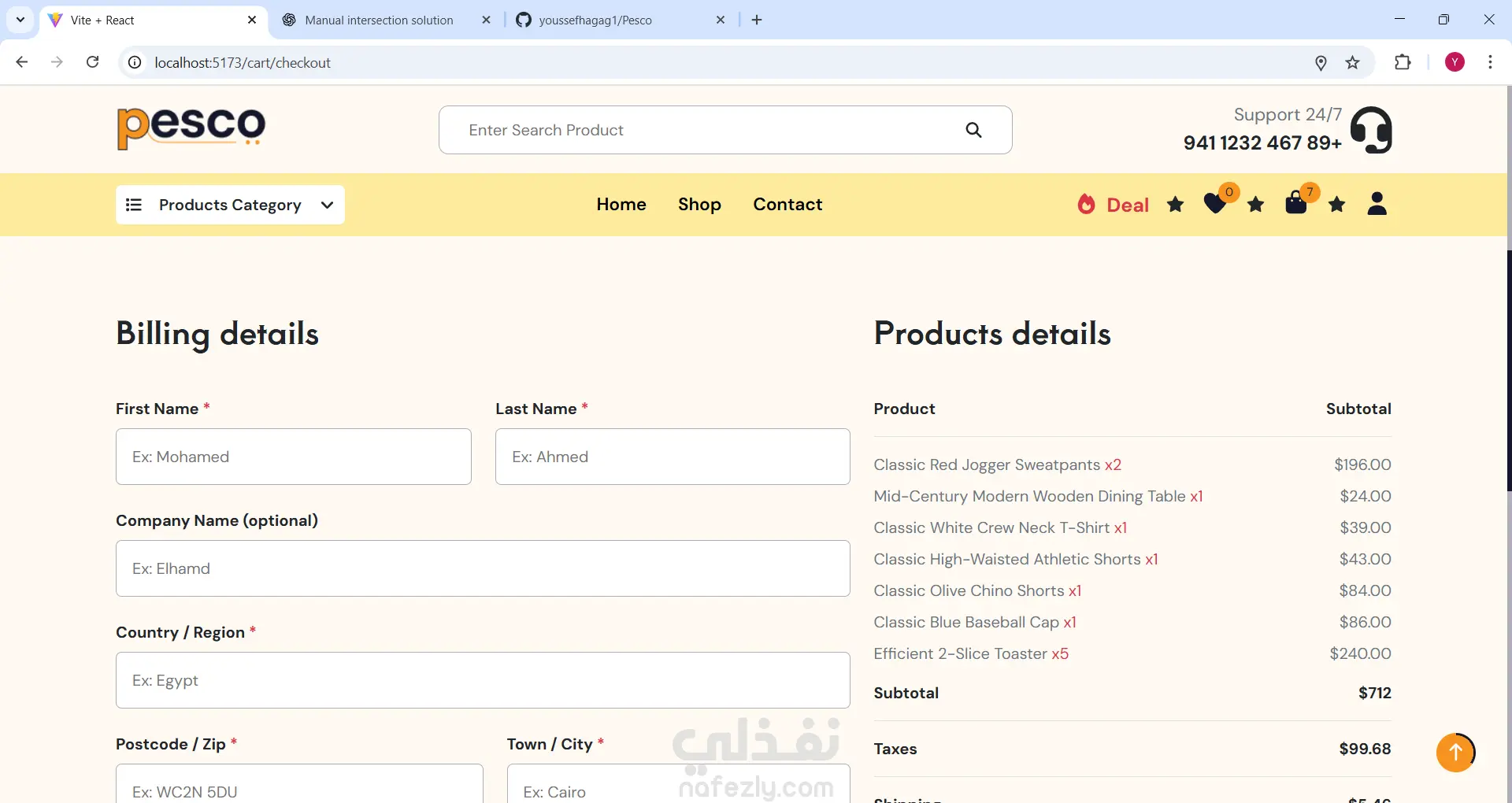Open the user account icon
Viewport: 1512px width, 803px height.
pyautogui.click(x=1377, y=204)
